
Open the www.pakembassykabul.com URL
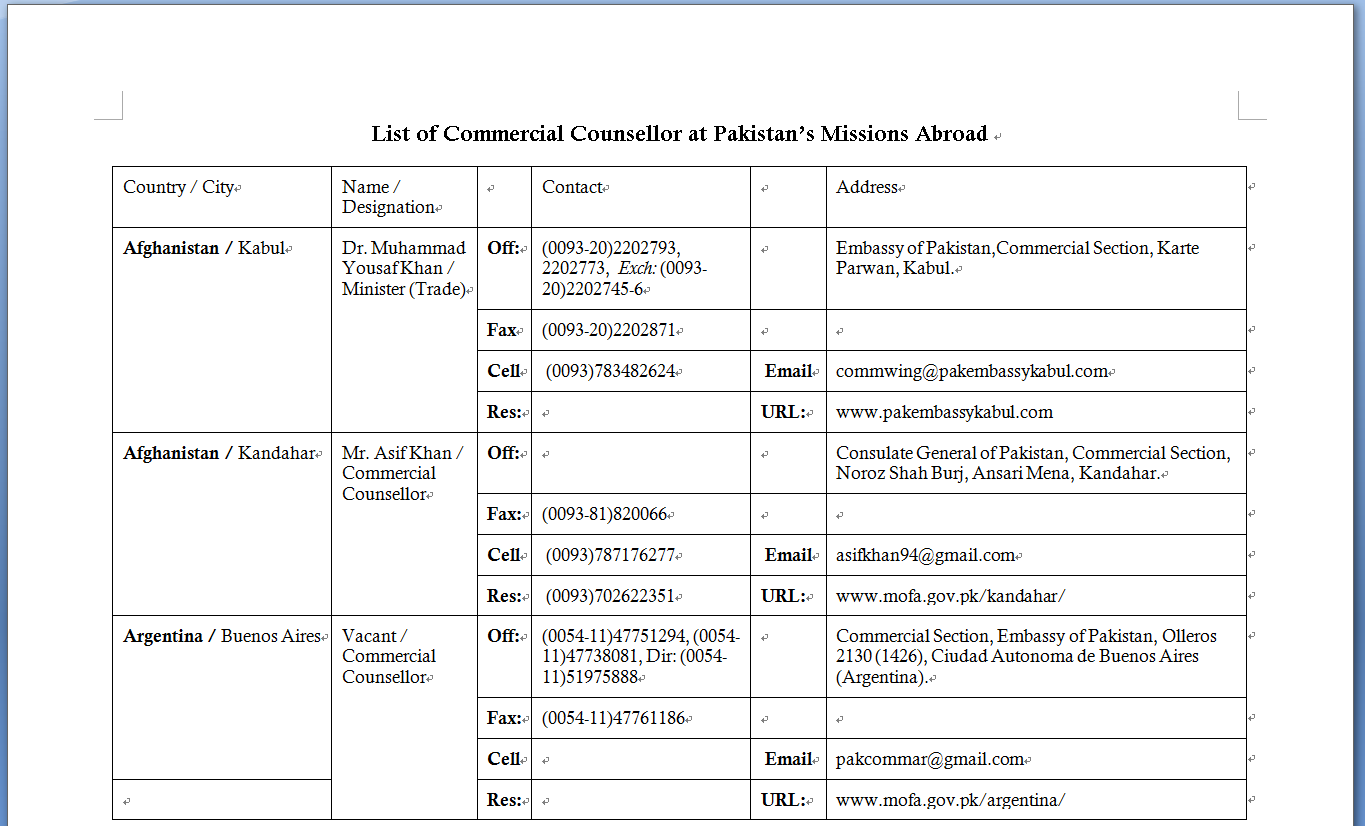(943, 412)
